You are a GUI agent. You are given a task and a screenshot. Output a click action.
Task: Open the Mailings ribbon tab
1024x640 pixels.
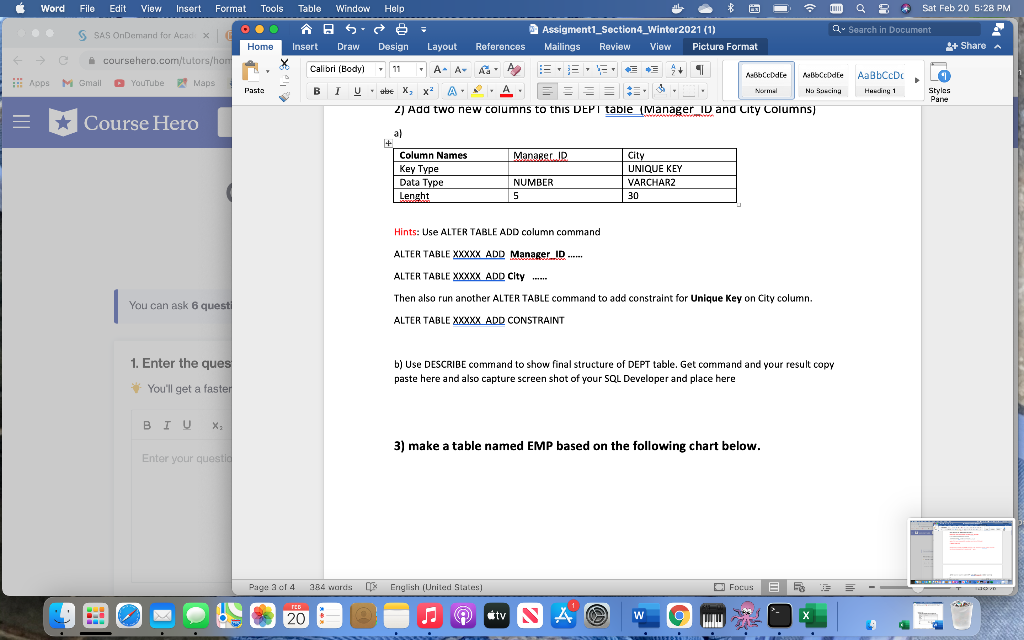[561, 45]
